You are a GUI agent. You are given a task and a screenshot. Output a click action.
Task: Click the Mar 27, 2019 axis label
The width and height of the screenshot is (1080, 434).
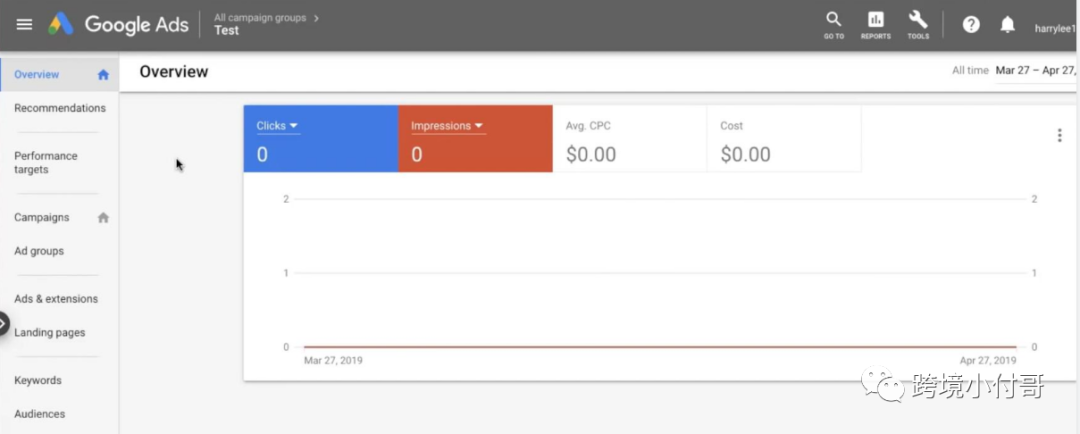click(333, 360)
